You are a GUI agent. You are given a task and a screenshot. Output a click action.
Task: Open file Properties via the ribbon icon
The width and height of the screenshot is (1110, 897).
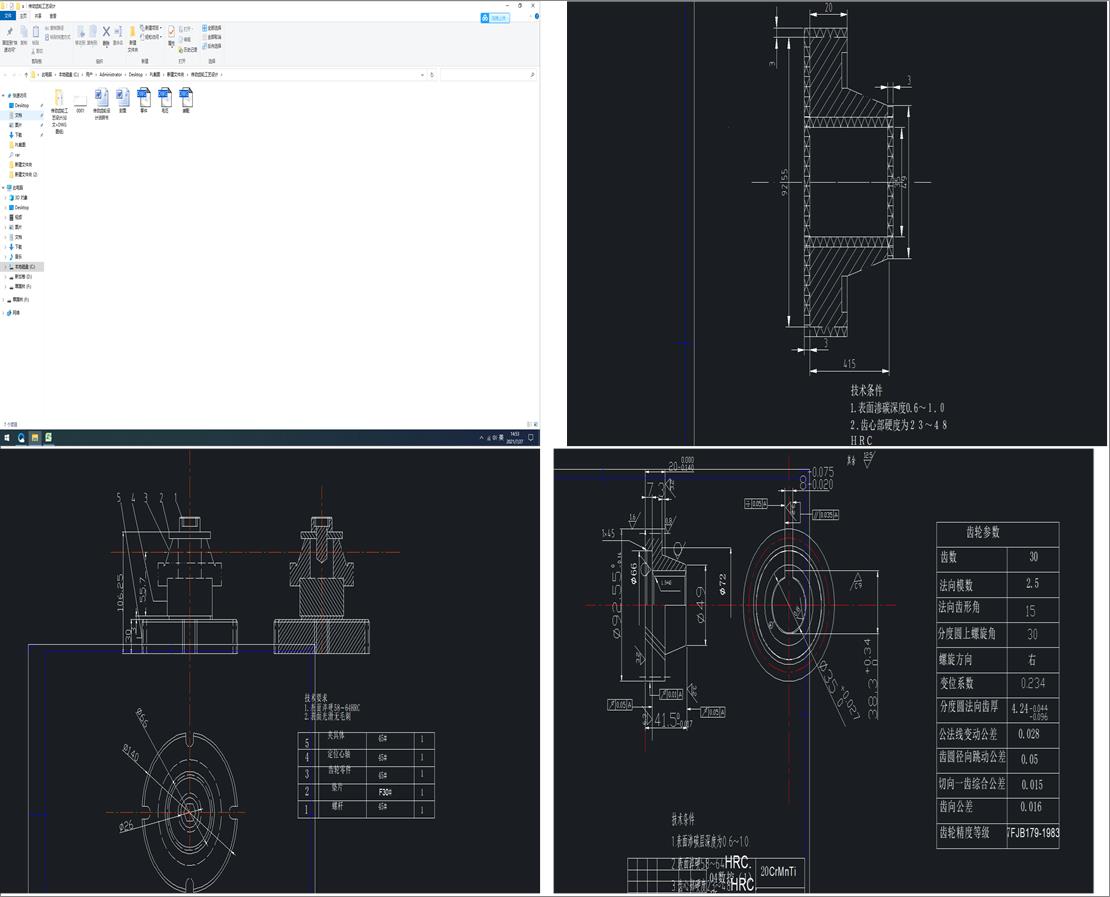pos(171,33)
